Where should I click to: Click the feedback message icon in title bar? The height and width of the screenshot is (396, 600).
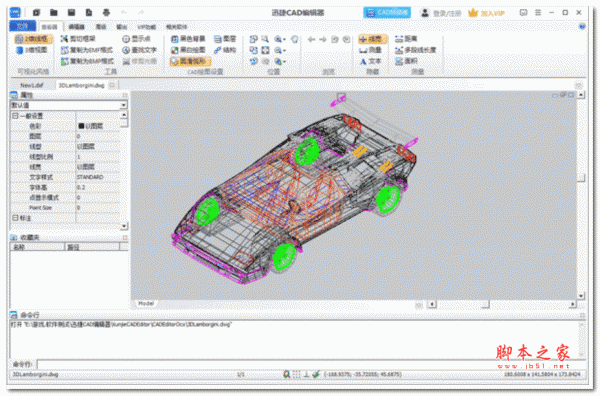coord(523,13)
